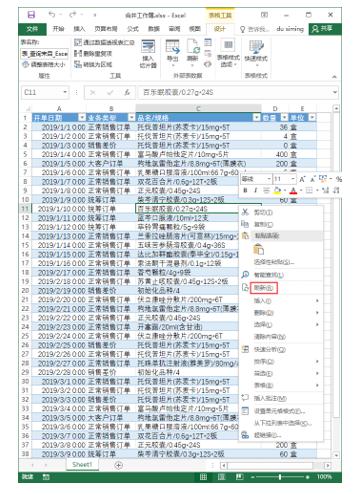Open the font name dropdown in mini toolbar
Viewport: 360px width, 494px height.
click(269, 179)
